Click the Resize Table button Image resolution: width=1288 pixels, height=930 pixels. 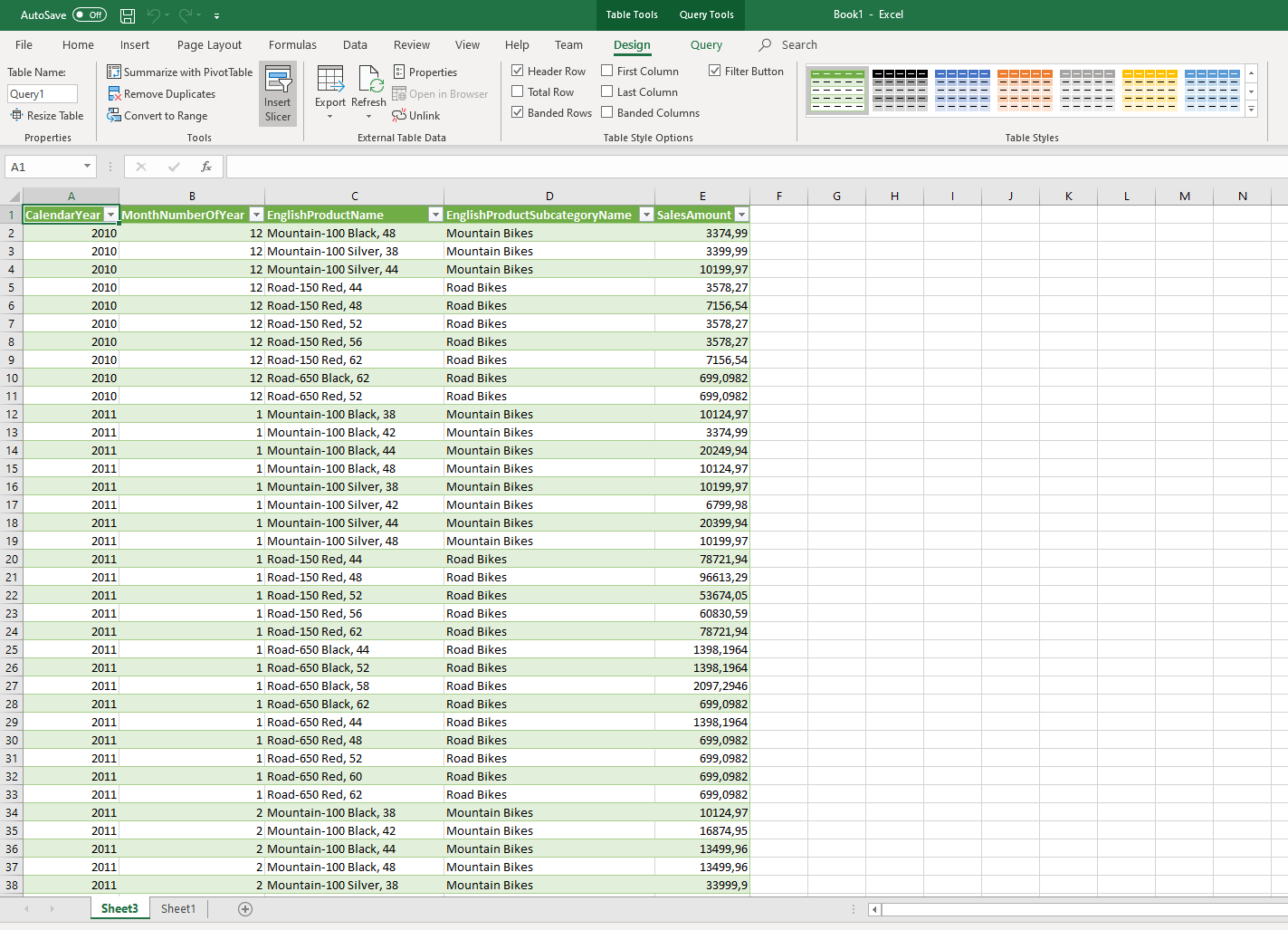47,115
